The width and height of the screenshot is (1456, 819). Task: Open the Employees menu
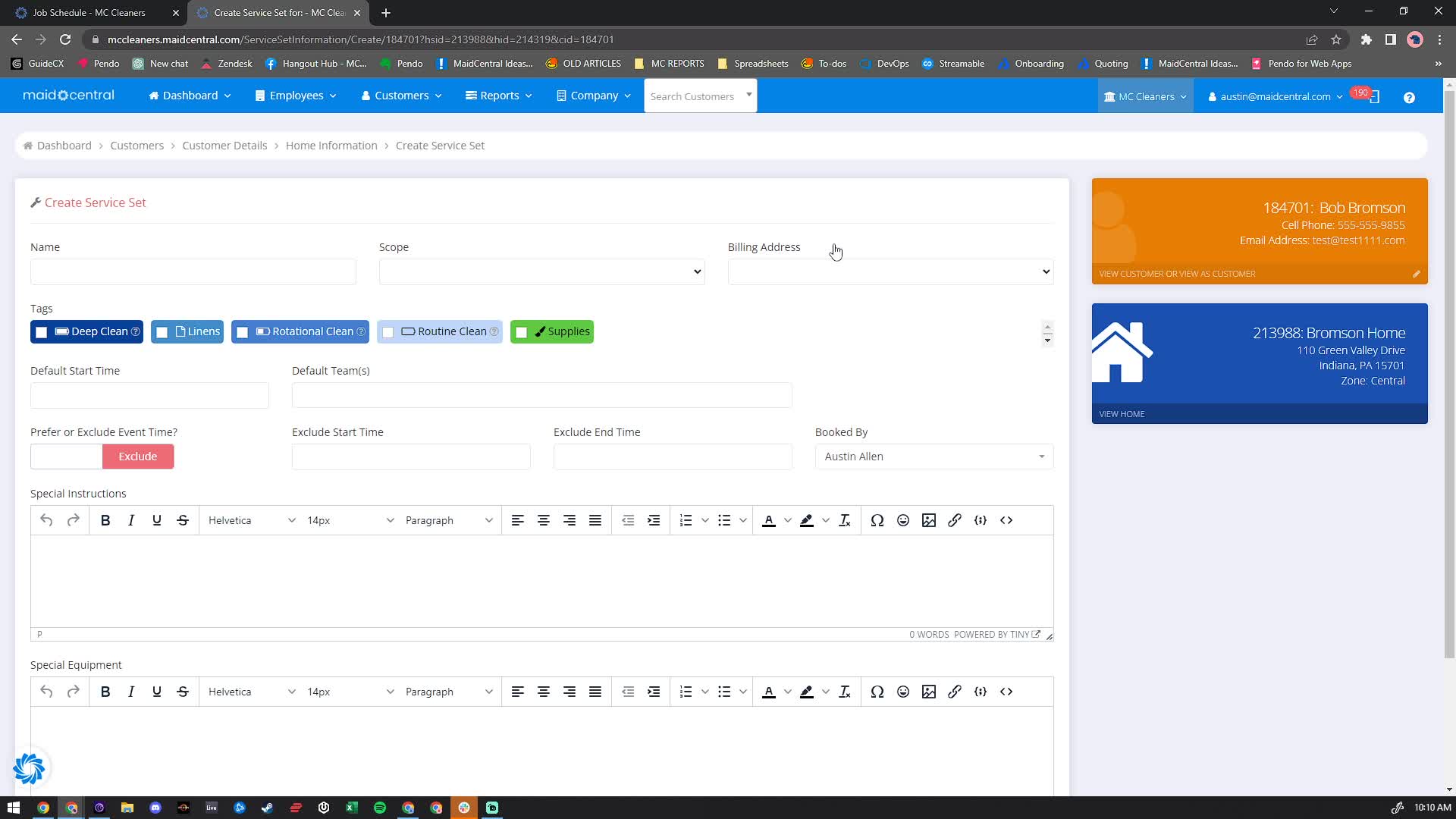(296, 96)
